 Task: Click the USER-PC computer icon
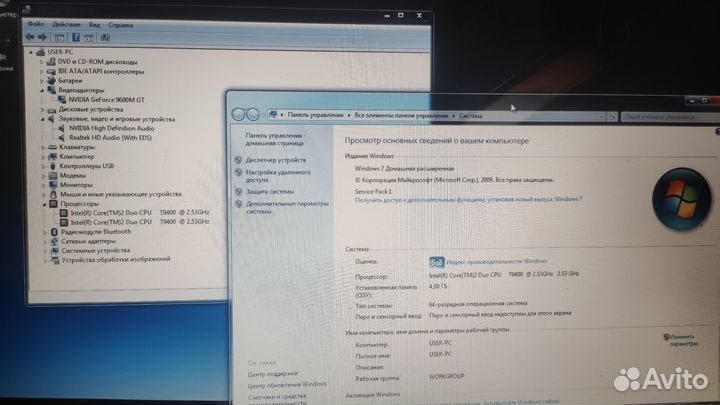click(40, 52)
